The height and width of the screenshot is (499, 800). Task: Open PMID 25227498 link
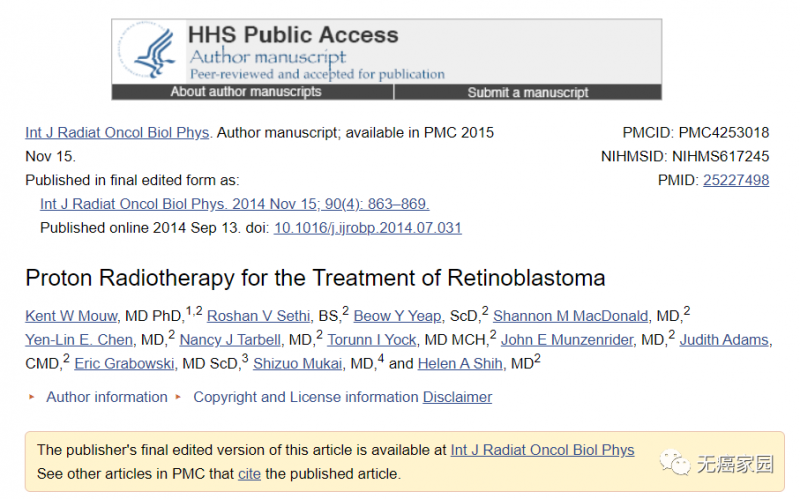coord(736,180)
